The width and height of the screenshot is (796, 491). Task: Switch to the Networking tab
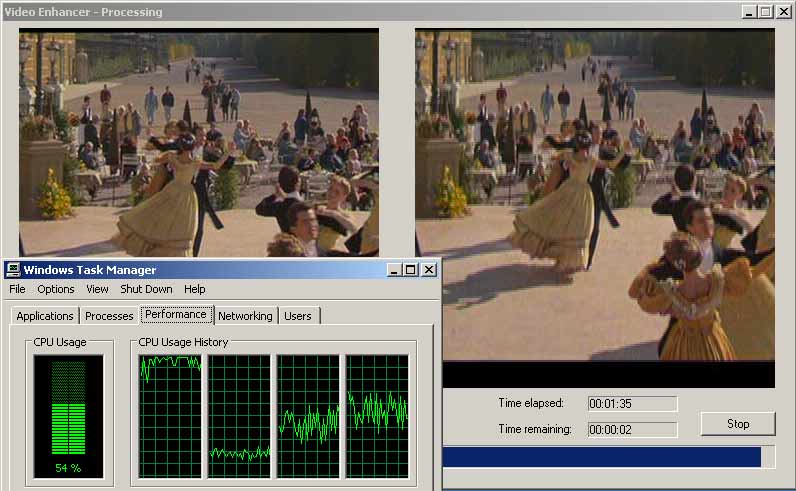245,316
